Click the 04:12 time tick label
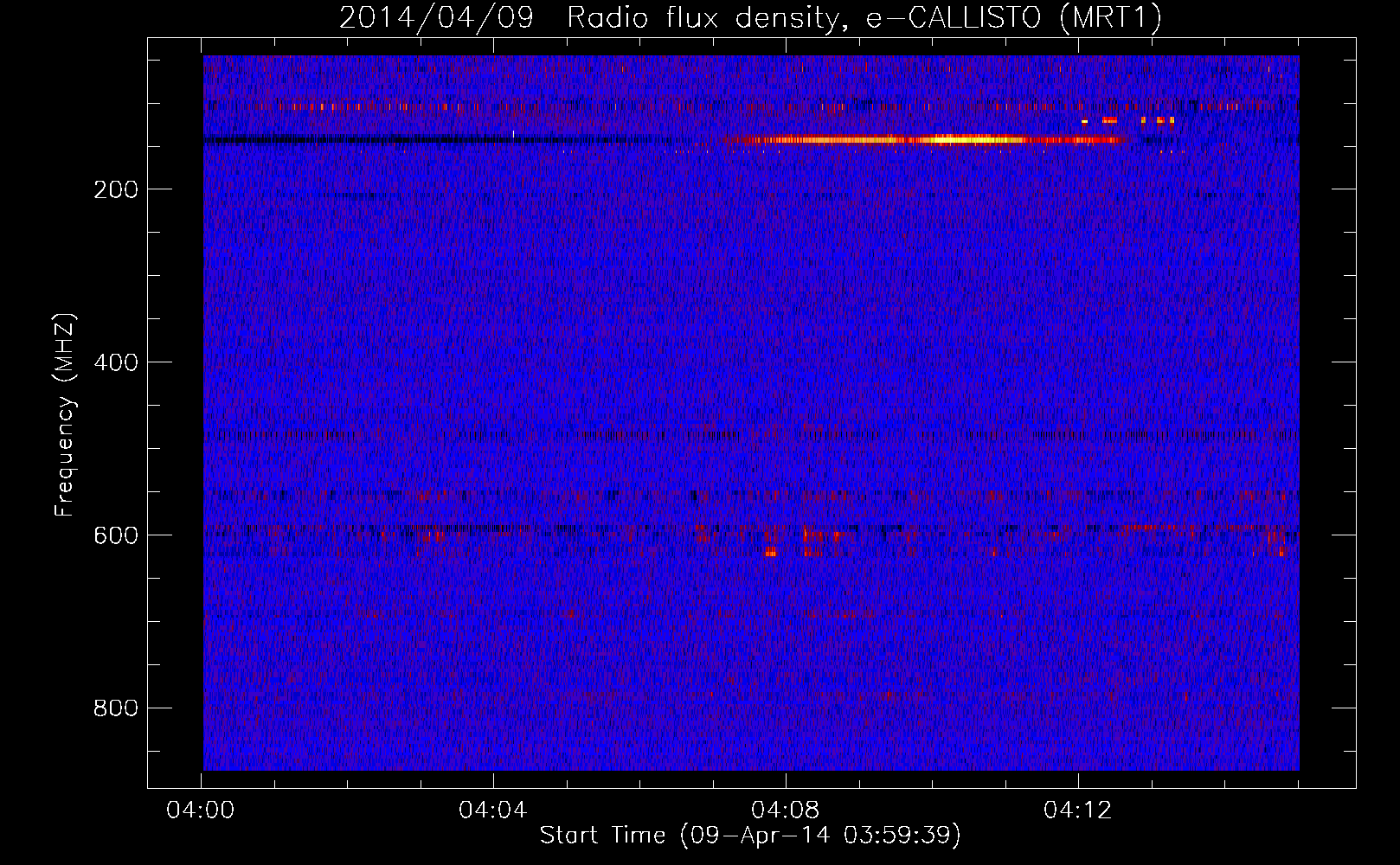Screen dimensions: 1400x865 click(1078, 811)
